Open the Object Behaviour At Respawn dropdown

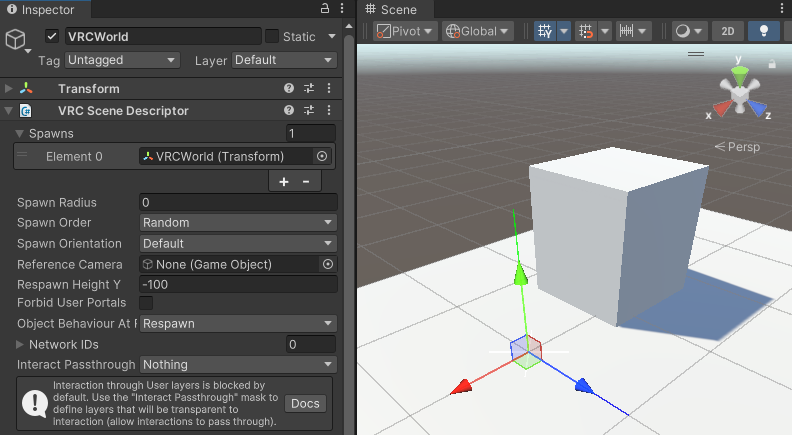(238, 323)
